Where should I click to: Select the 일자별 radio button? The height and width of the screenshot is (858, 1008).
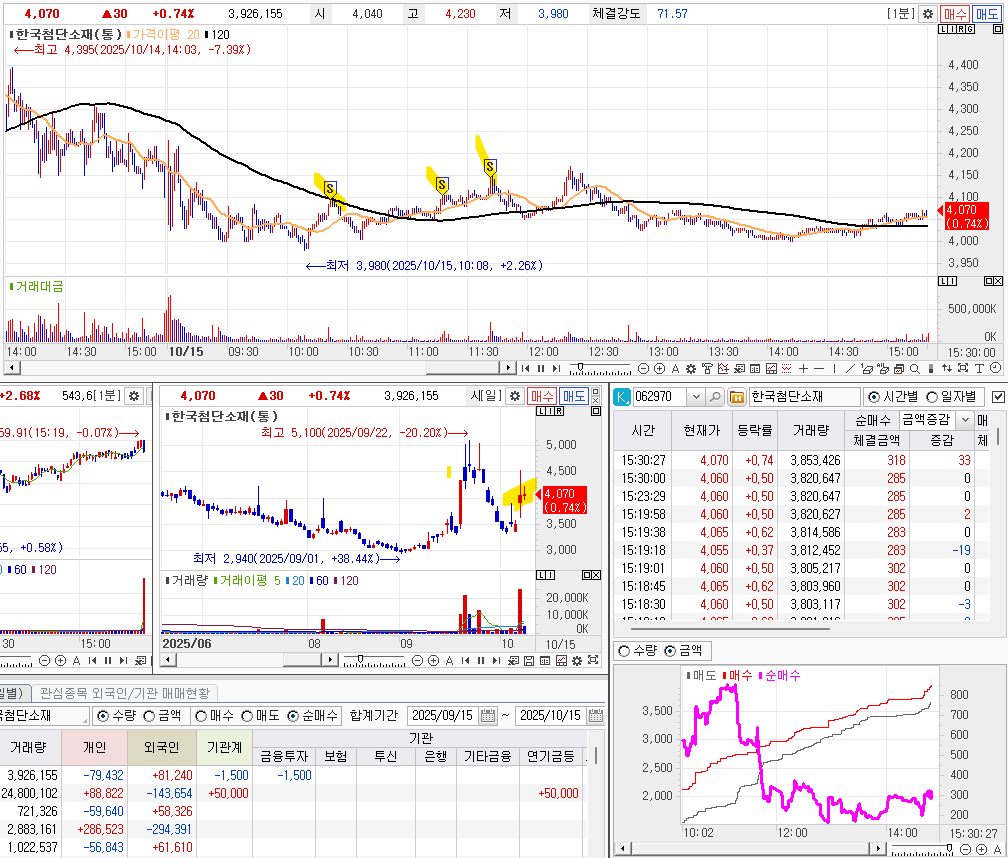[x=932, y=397]
